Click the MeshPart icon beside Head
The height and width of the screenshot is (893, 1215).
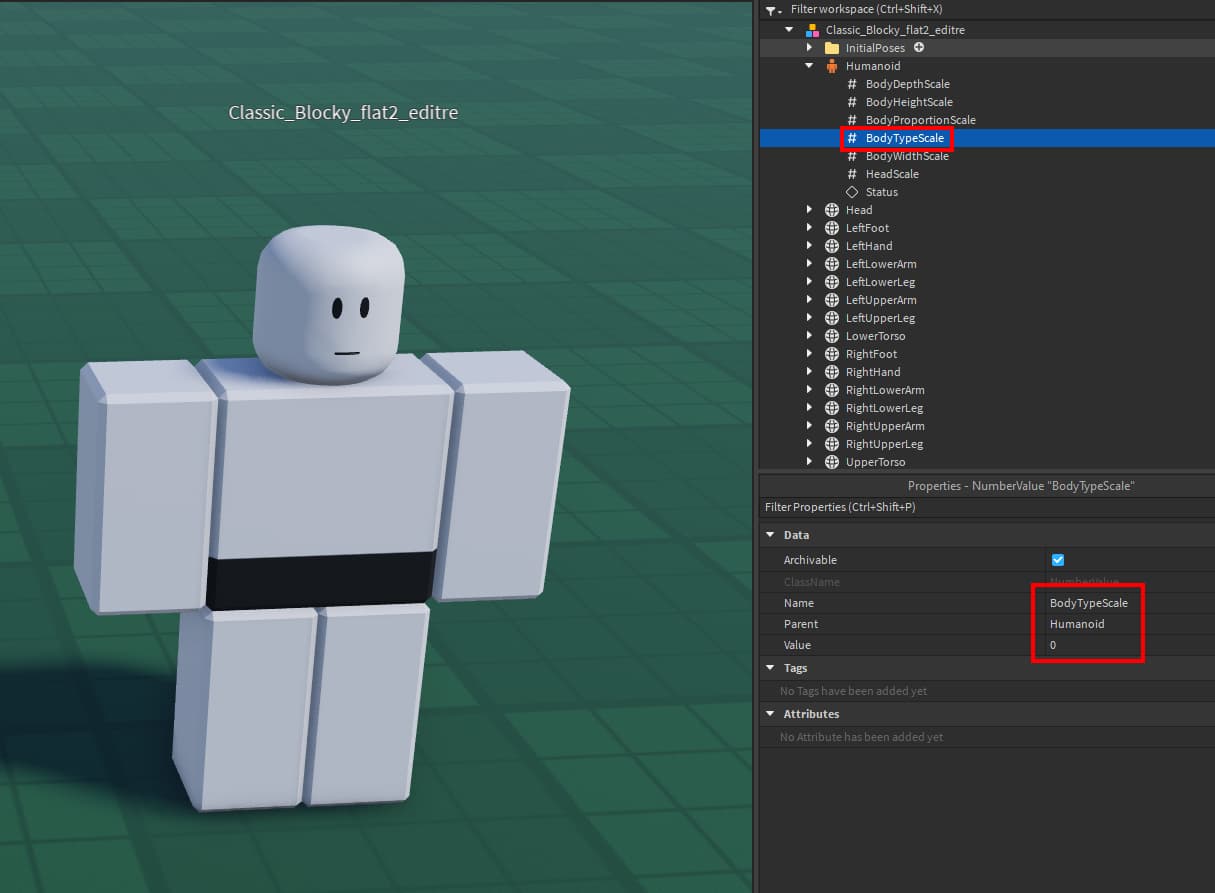click(832, 209)
